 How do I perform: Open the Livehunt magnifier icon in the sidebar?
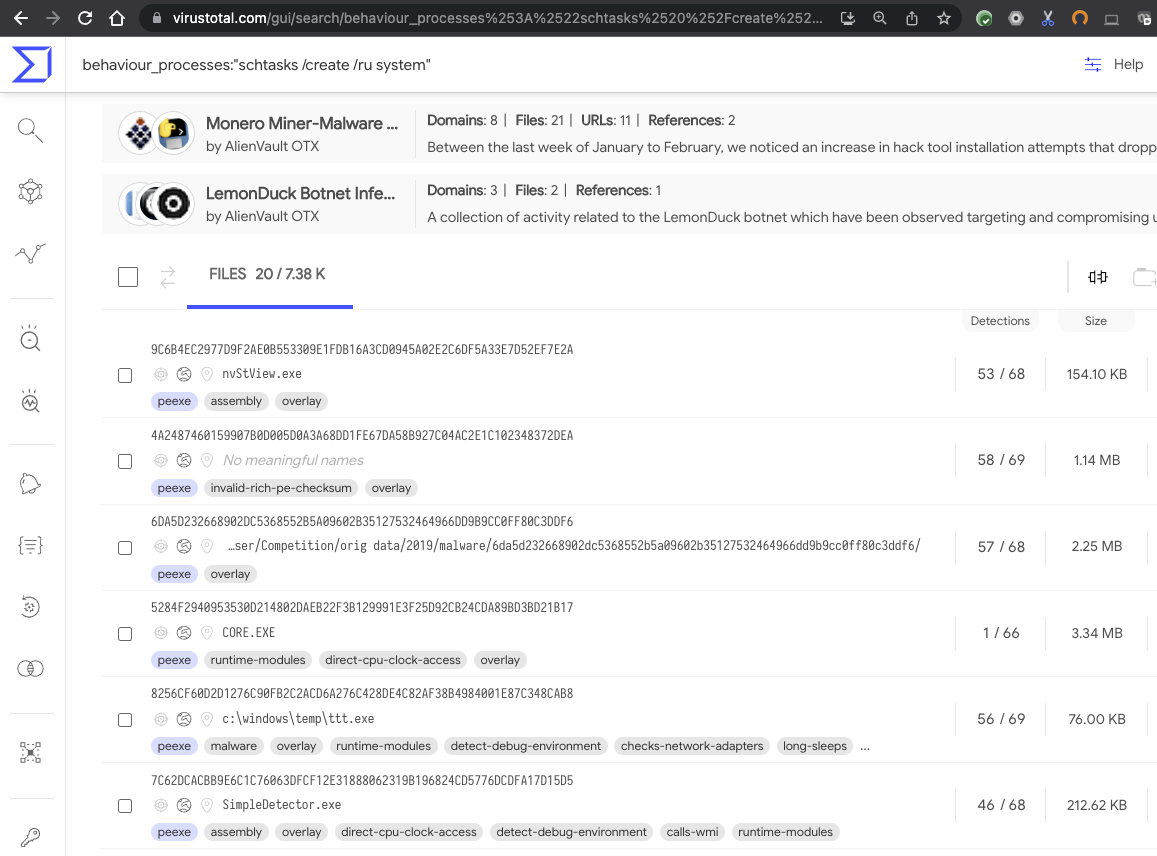click(30, 338)
